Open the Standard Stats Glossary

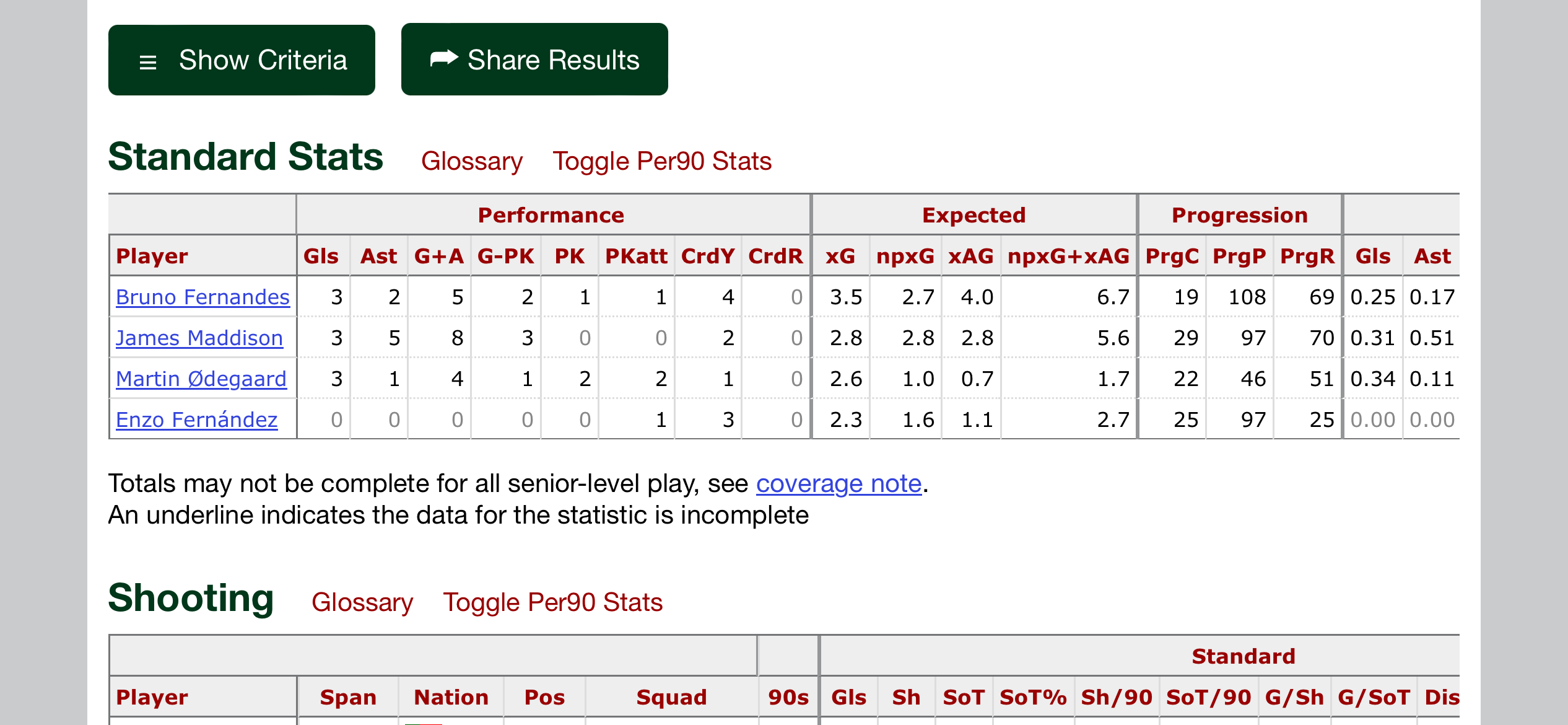[x=472, y=161]
